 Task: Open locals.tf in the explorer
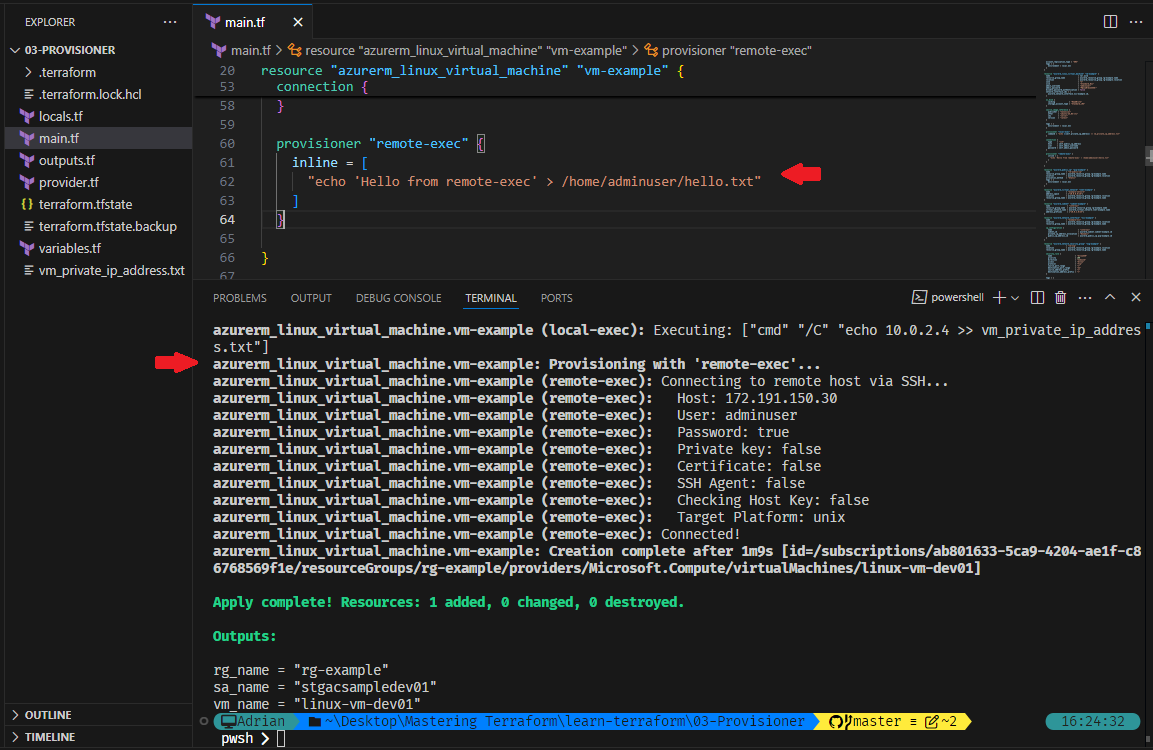[99, 116]
